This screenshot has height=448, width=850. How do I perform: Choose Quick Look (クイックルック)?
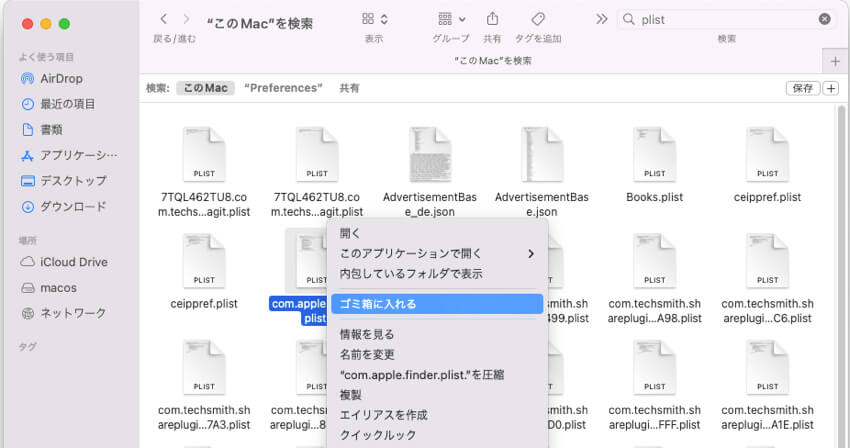tap(437, 435)
